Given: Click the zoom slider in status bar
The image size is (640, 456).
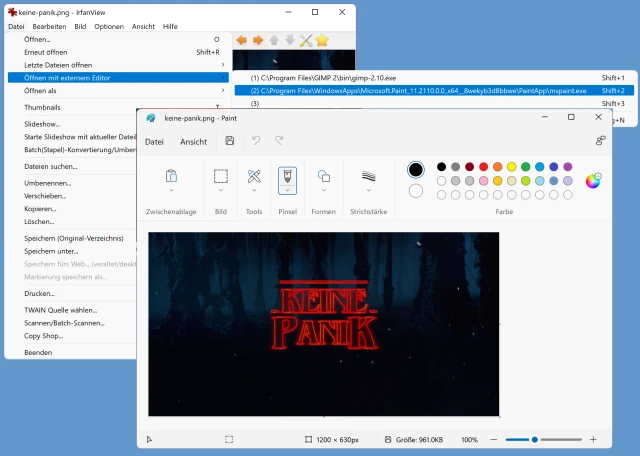Looking at the screenshot, I should [534, 439].
